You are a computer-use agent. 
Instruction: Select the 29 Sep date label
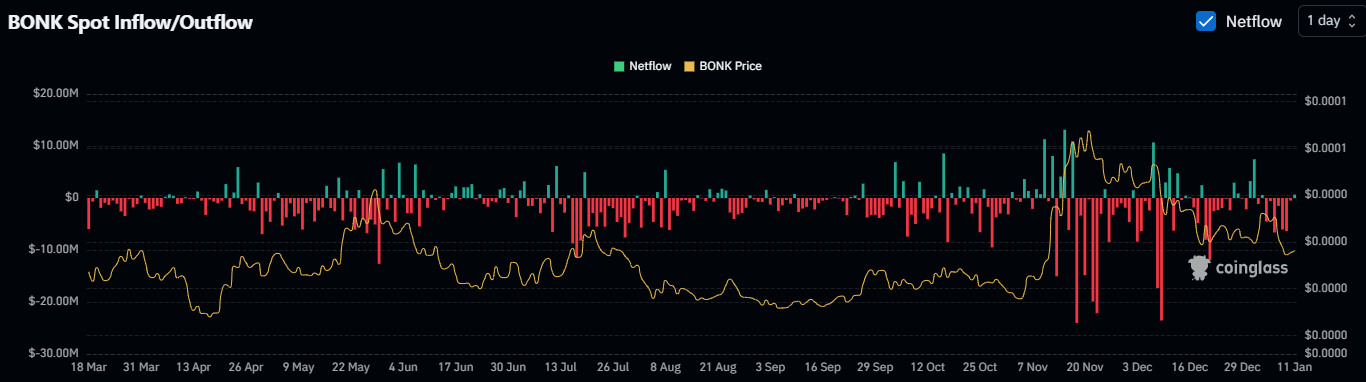point(874,367)
